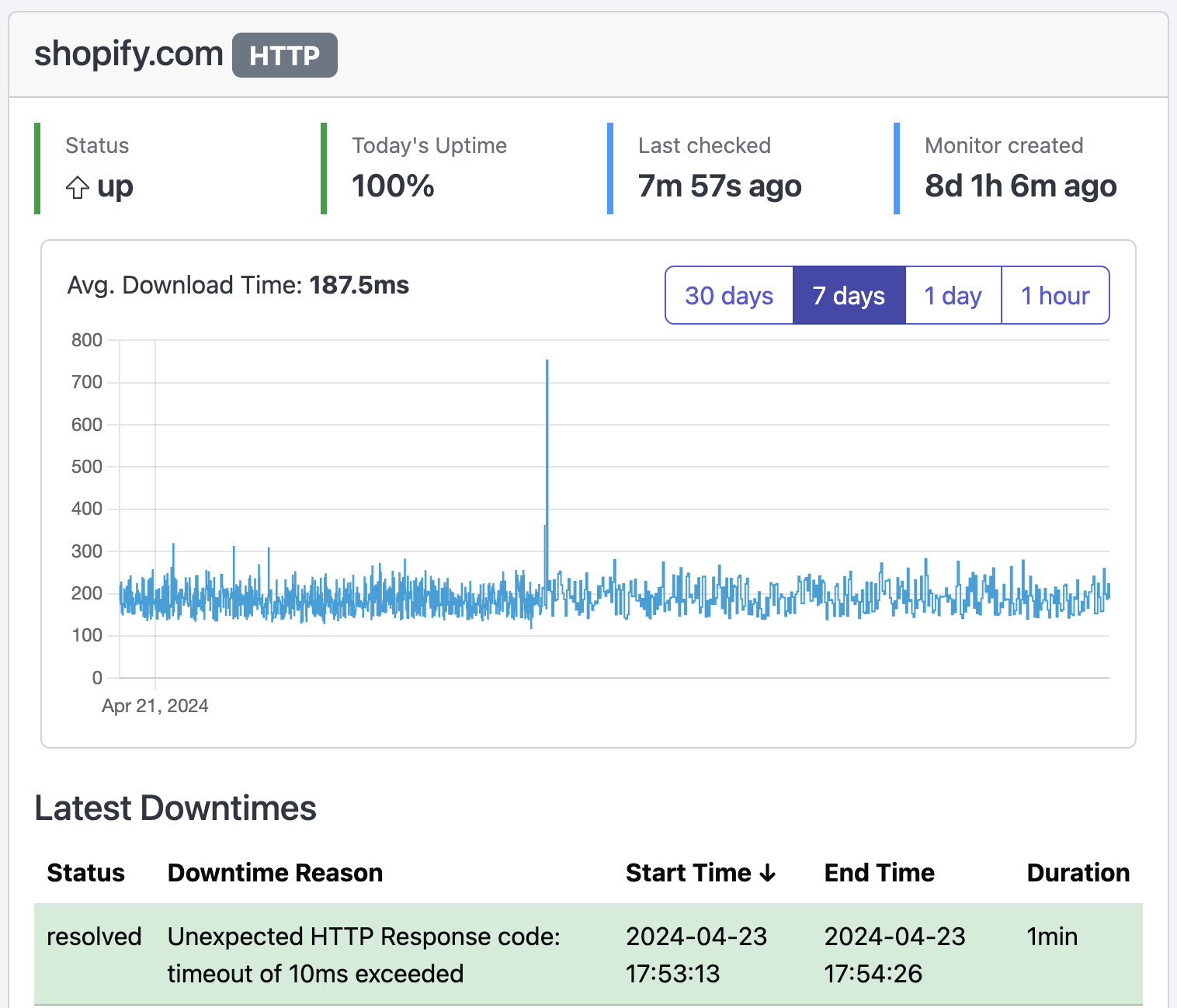
Task: Click the up arrow status icon
Action: pos(77,187)
